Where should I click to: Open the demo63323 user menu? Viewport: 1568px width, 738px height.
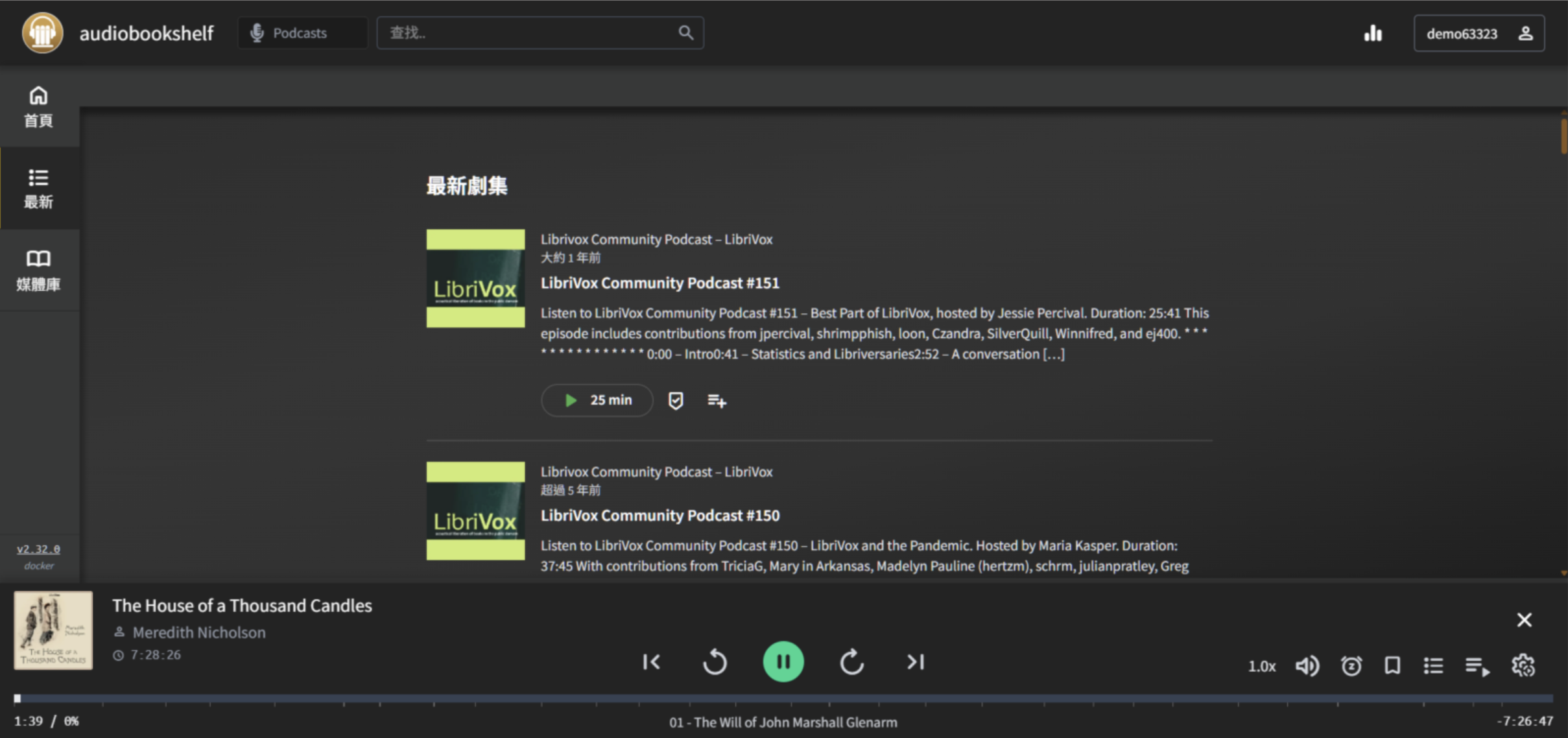[1479, 33]
